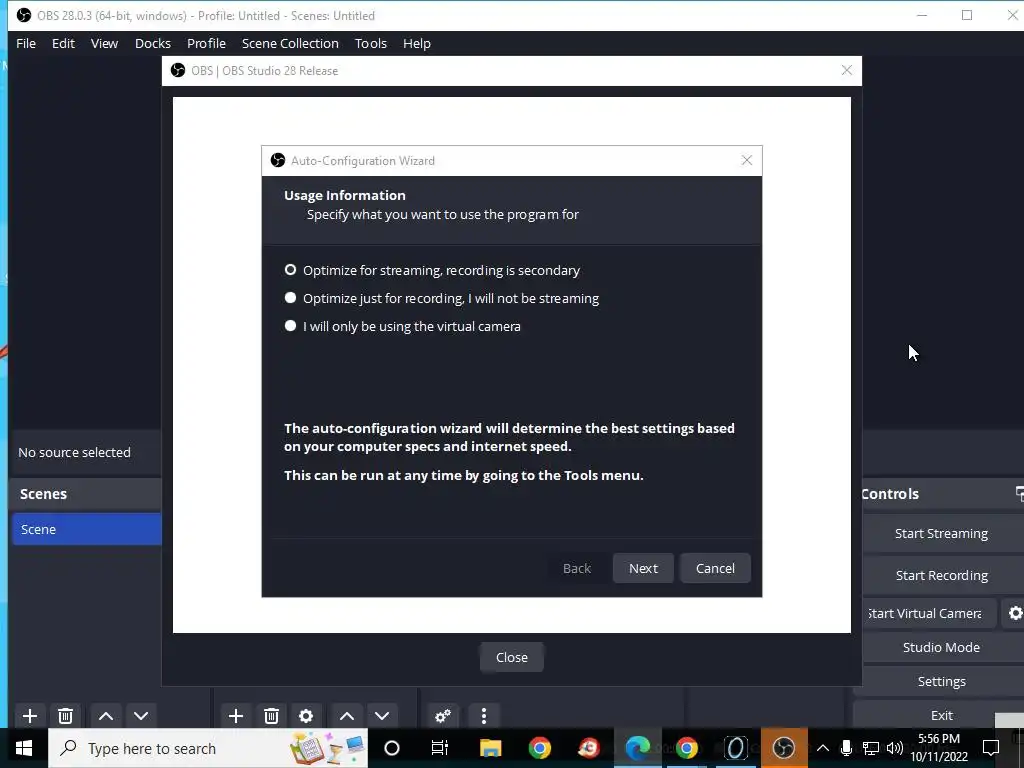Open network status tray icon
The height and width of the screenshot is (768, 1024).
pyautogui.click(x=871, y=748)
